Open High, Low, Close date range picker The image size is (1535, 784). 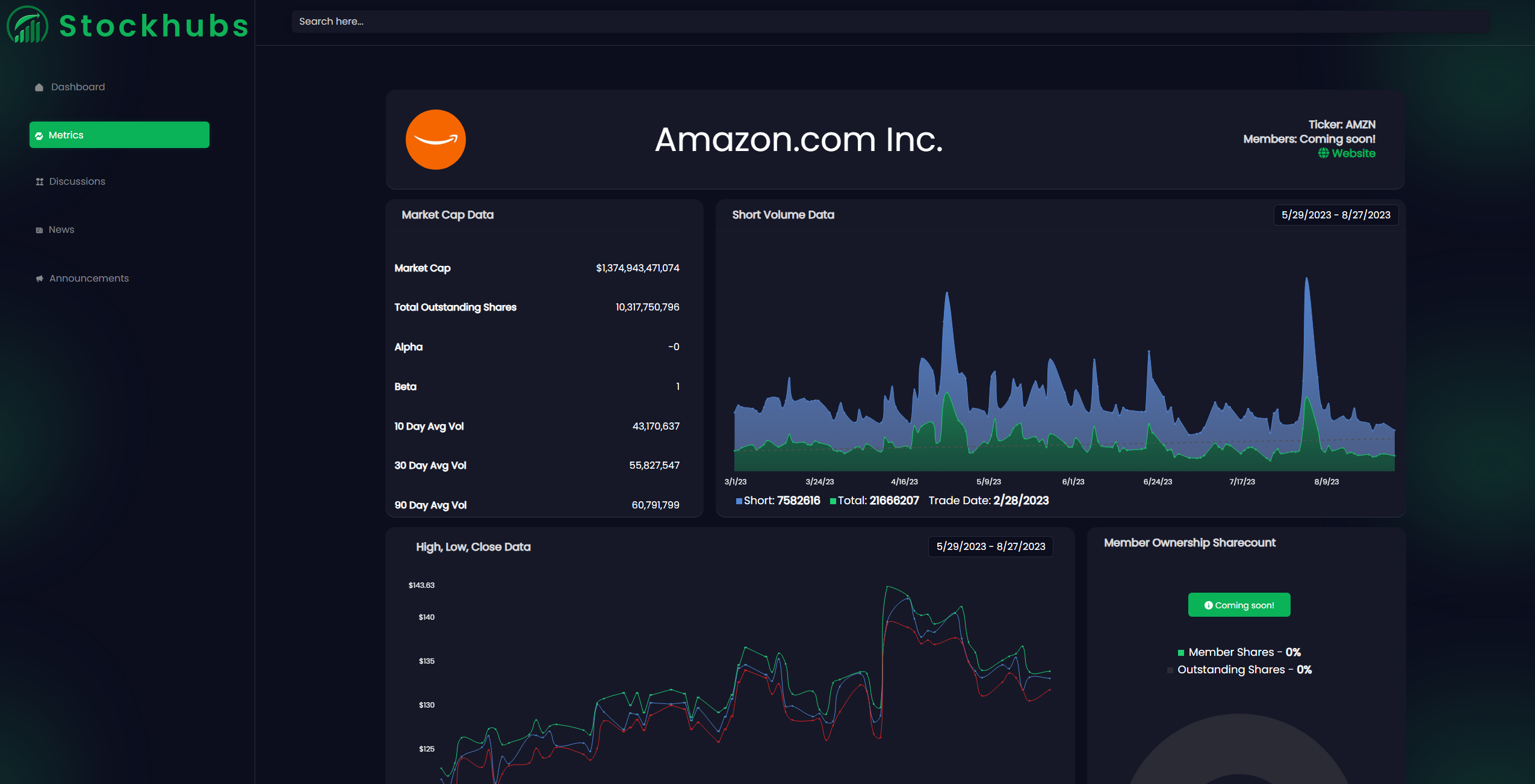point(991,546)
